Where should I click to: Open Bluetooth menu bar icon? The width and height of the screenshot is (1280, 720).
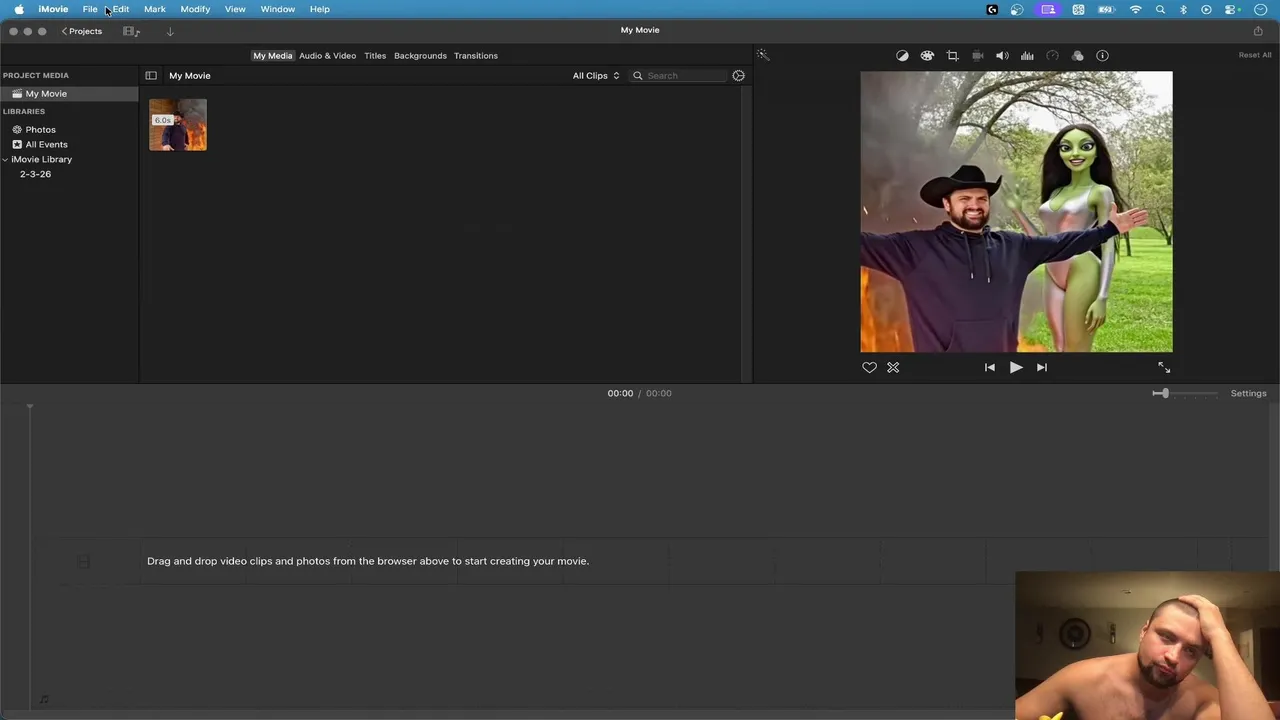(x=1183, y=9)
